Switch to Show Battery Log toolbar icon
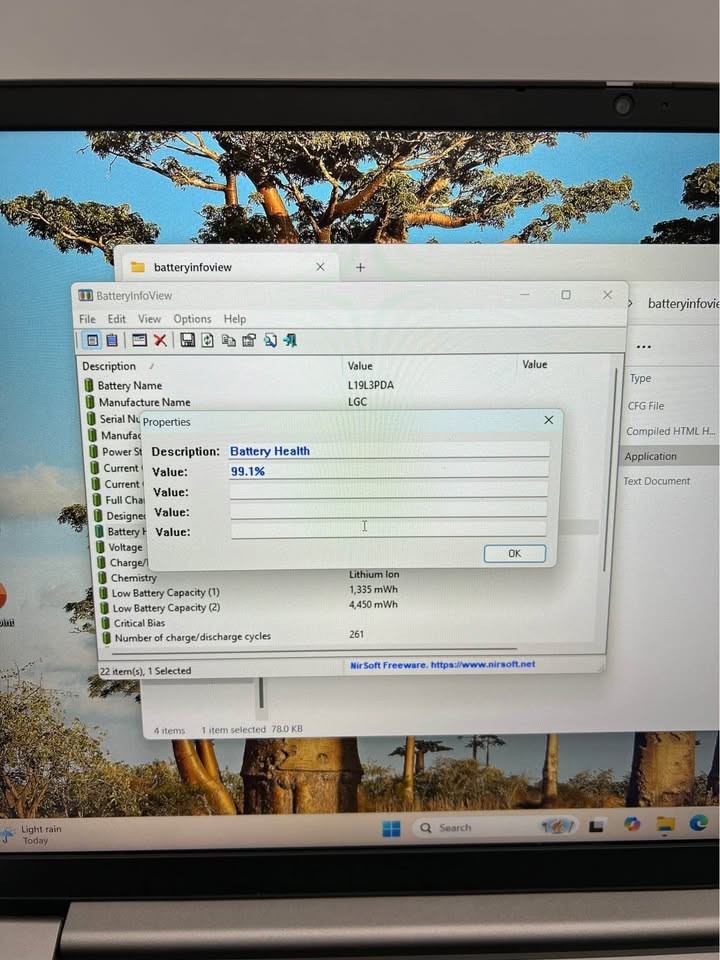Image resolution: width=720 pixels, height=960 pixels. tap(112, 340)
